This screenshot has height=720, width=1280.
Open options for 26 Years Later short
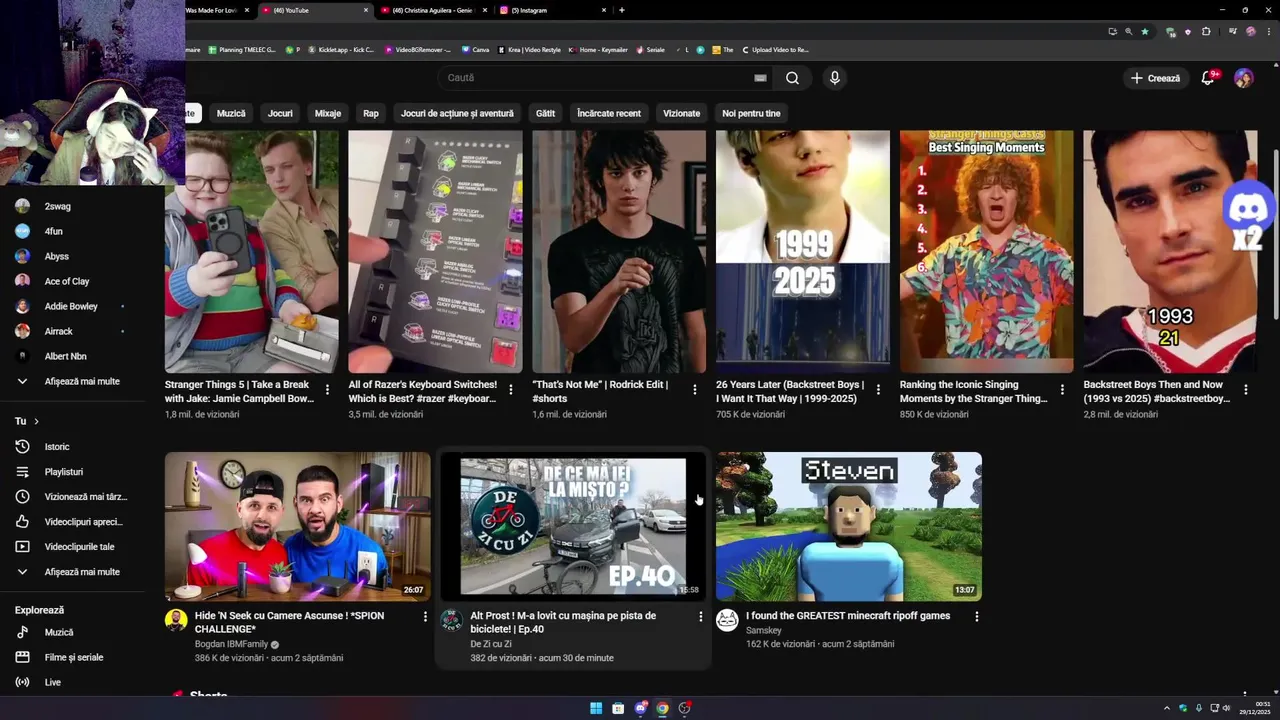point(879,390)
